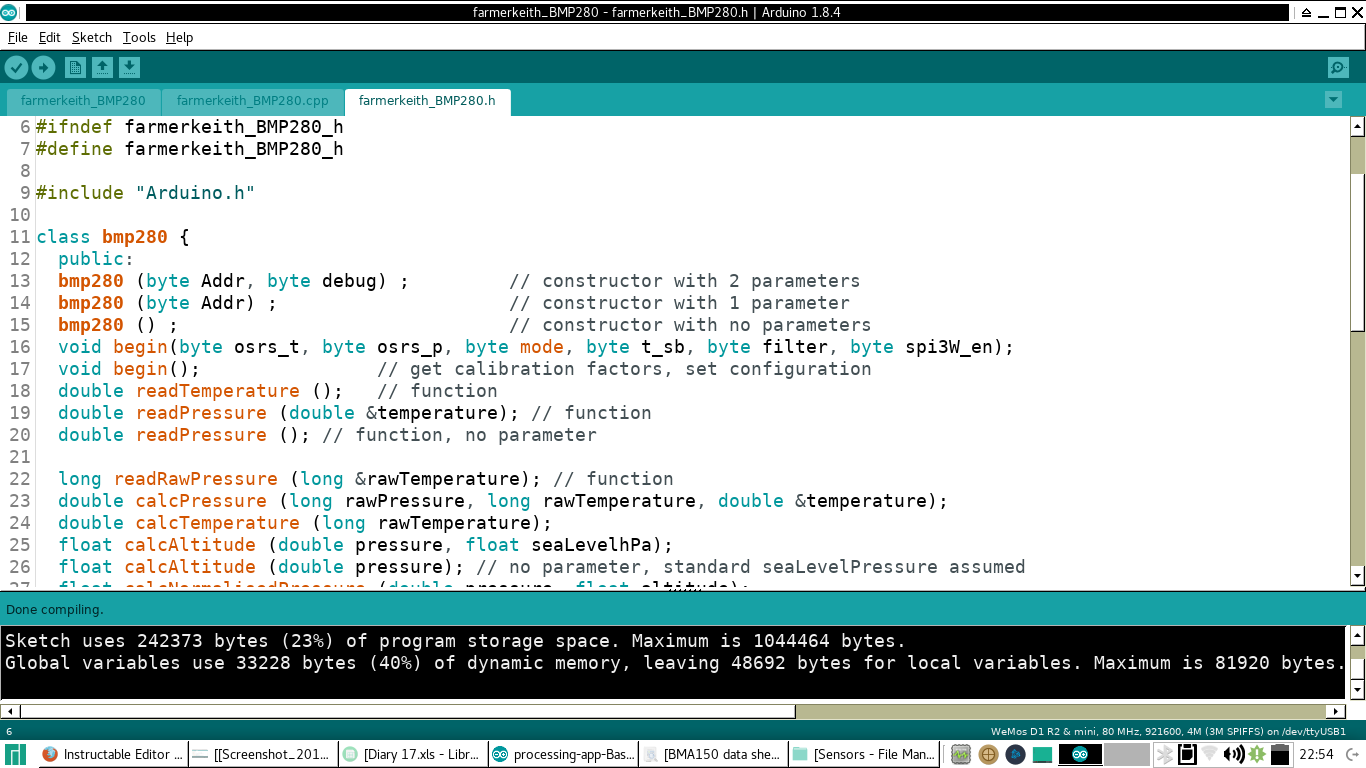Image resolution: width=1366 pixels, height=768 pixels.
Task: Open the Tools menu
Action: (x=139, y=37)
